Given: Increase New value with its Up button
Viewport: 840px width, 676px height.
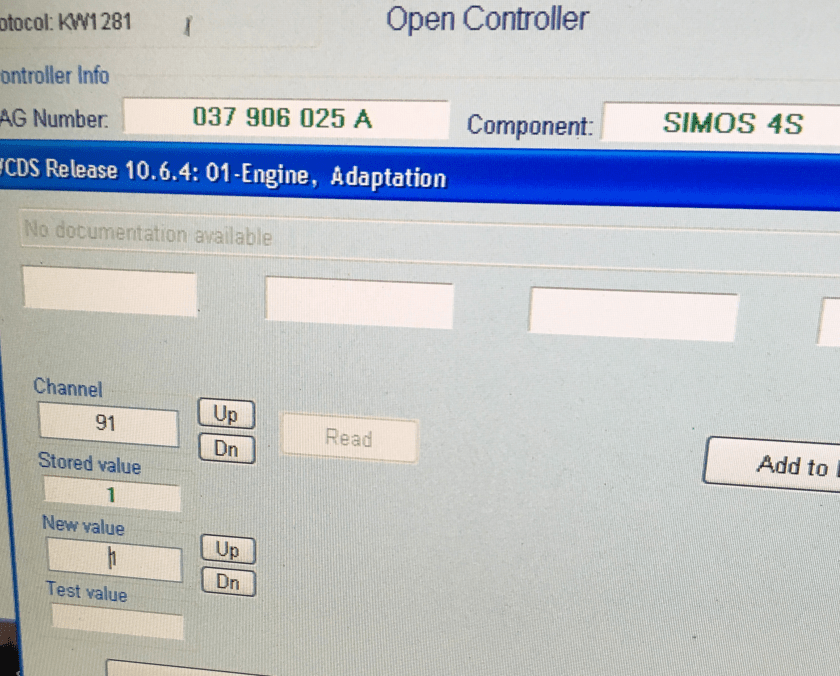Looking at the screenshot, I should [228, 550].
